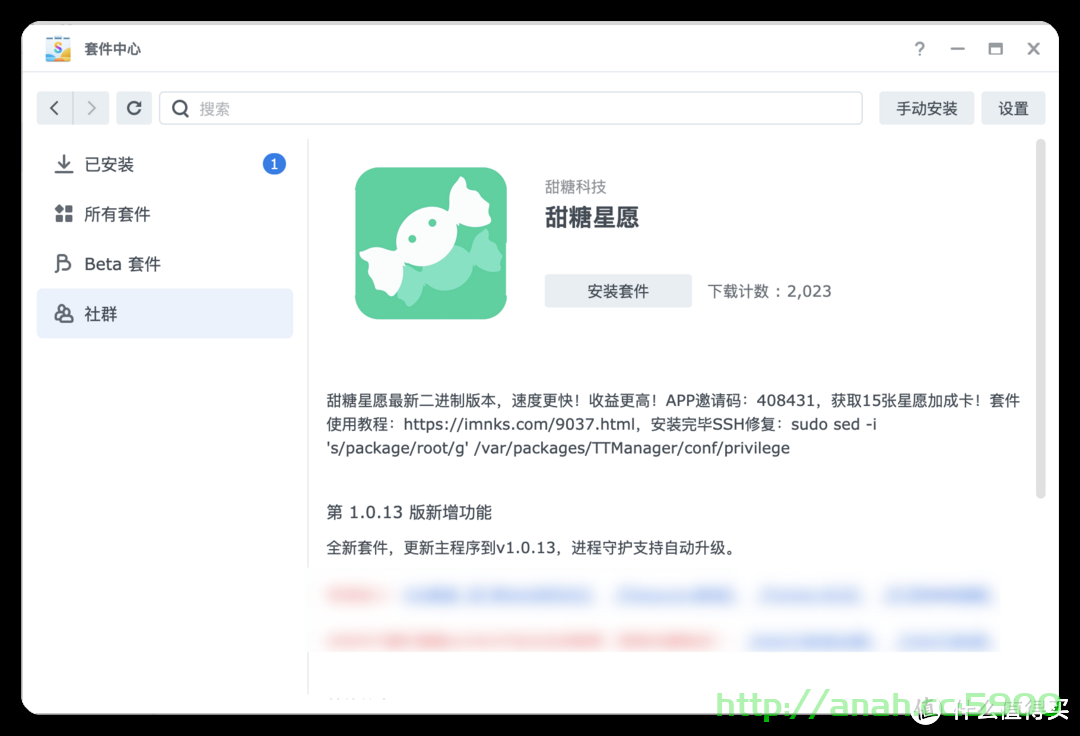The image size is (1080, 736).
Task: Click the magnifier search icon
Action: click(180, 109)
